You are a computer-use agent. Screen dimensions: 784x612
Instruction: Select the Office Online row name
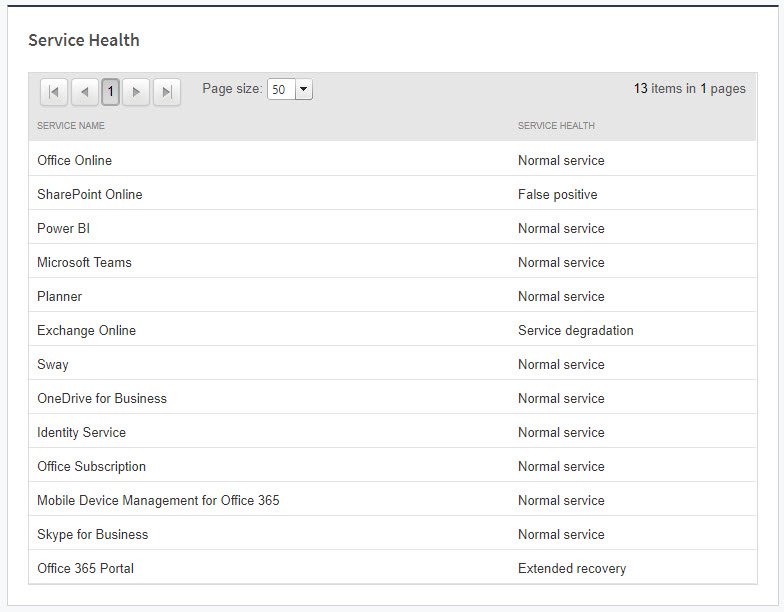[74, 160]
